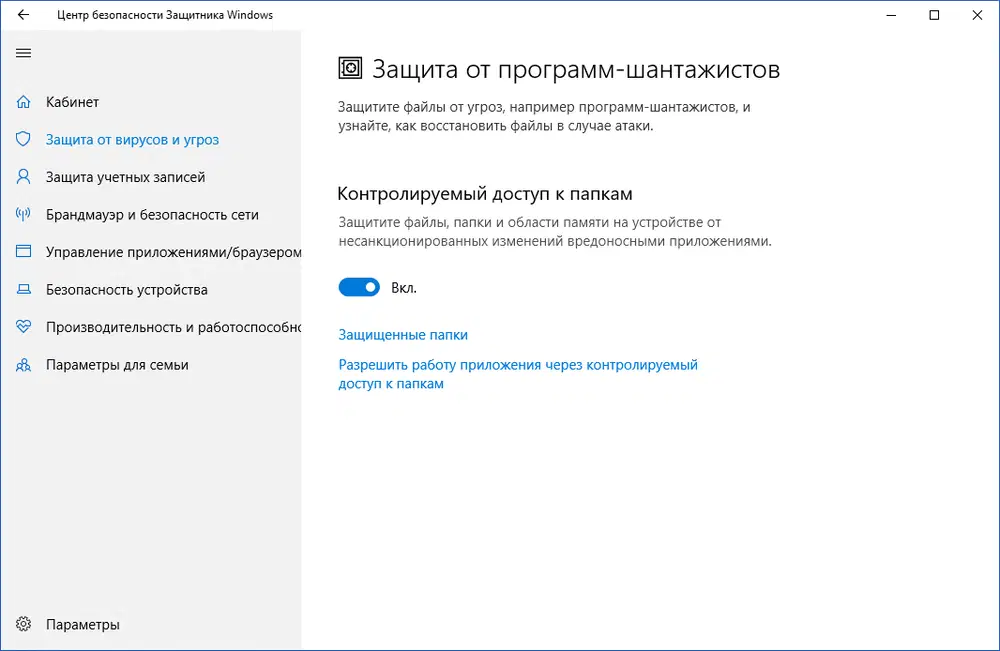
Task: Select the virus and threat protection shield icon
Action: tap(23, 139)
